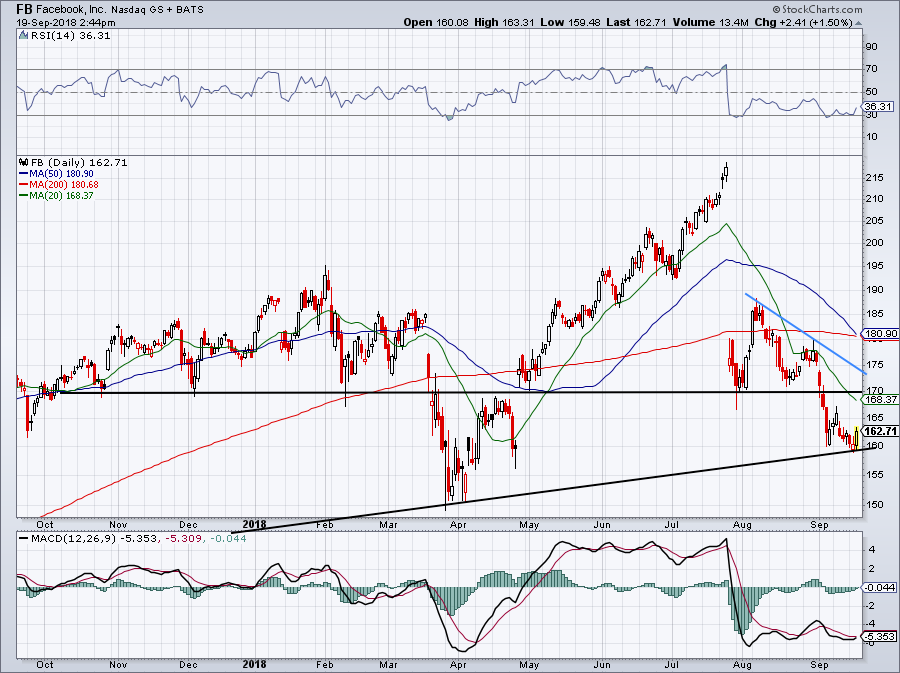Select the Last 162.71 header value
This screenshot has height=673, width=900.
coord(636,23)
